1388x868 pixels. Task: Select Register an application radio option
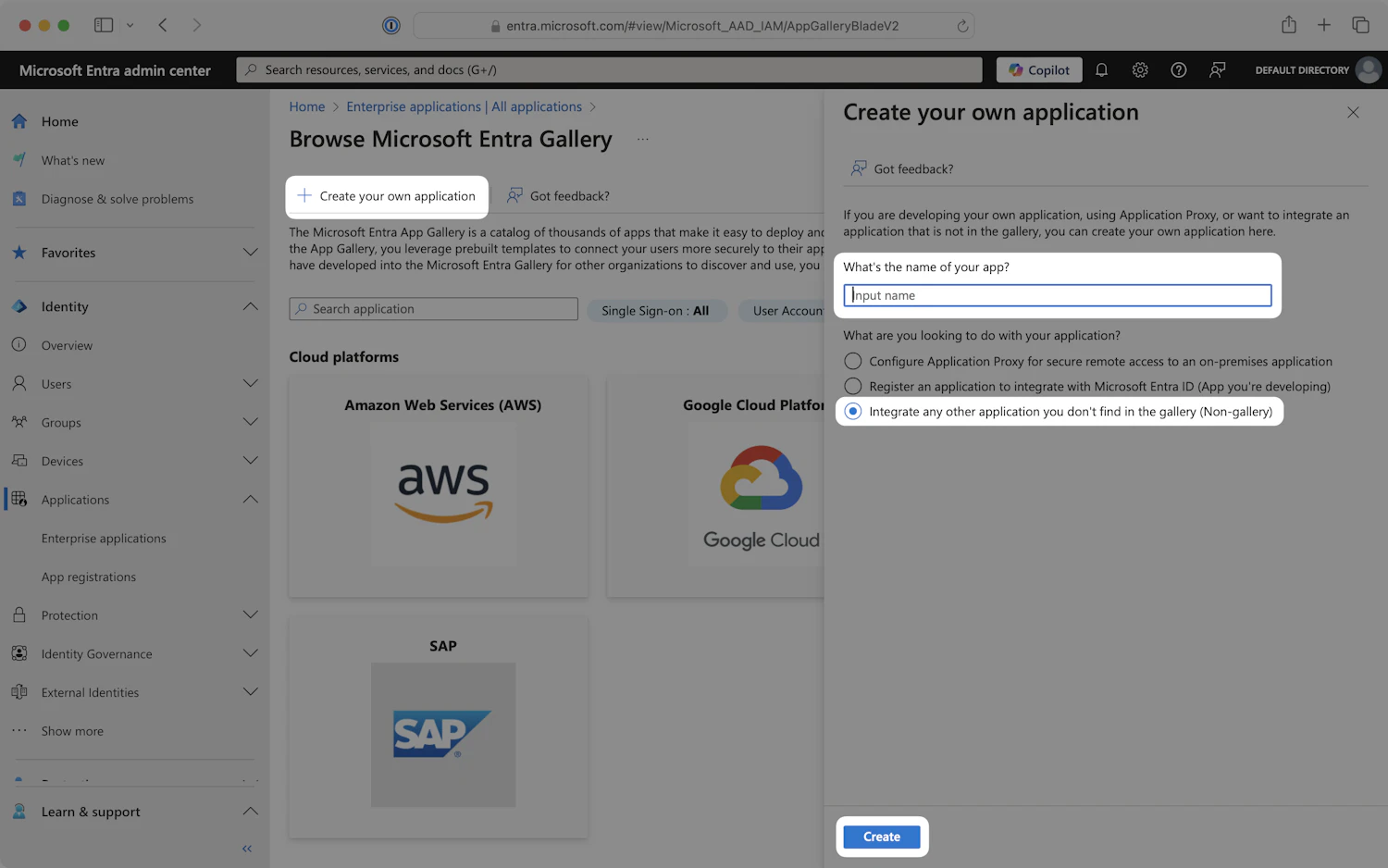[853, 386]
